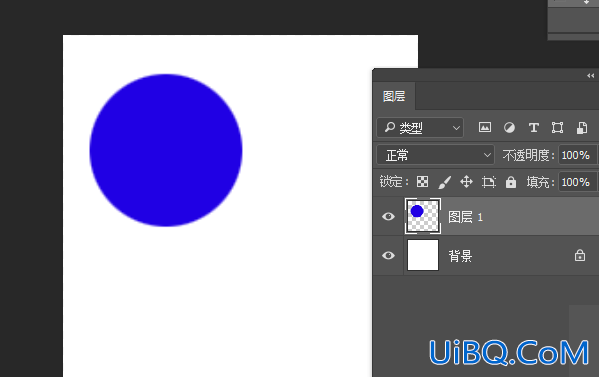Lock position move-arrows icon

pyautogui.click(x=466, y=182)
